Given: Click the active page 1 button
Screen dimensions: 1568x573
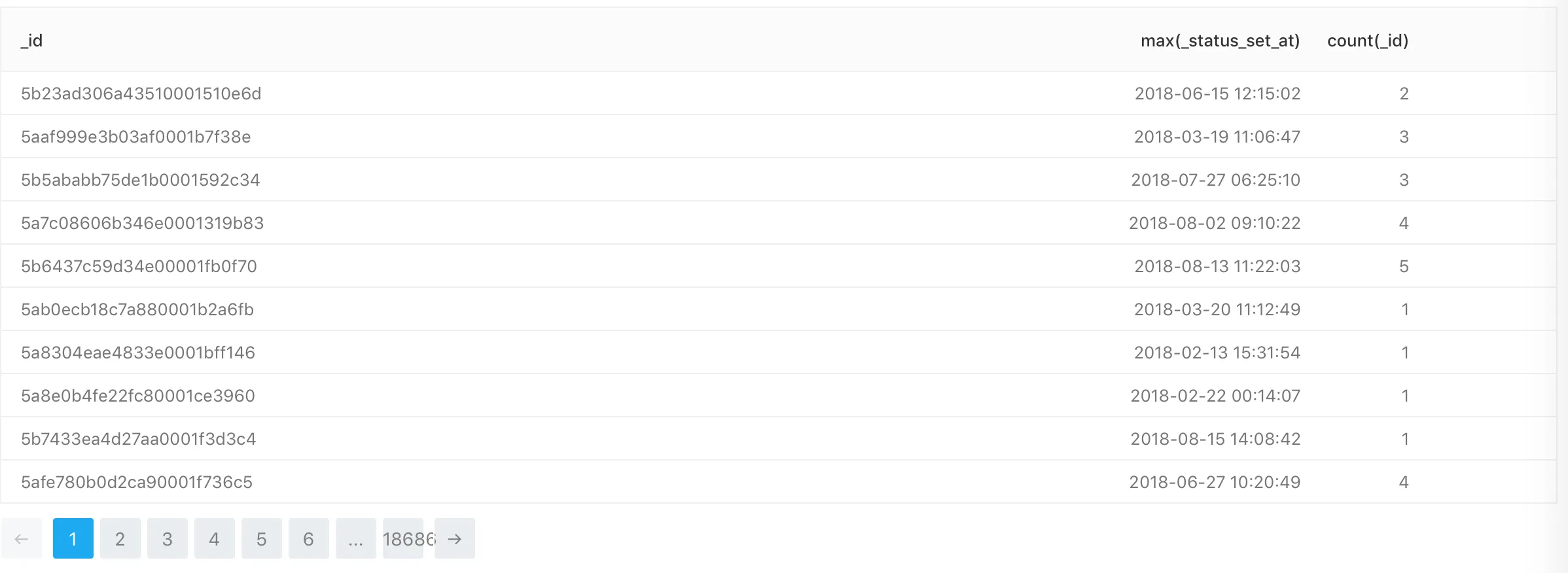Looking at the screenshot, I should (x=73, y=538).
